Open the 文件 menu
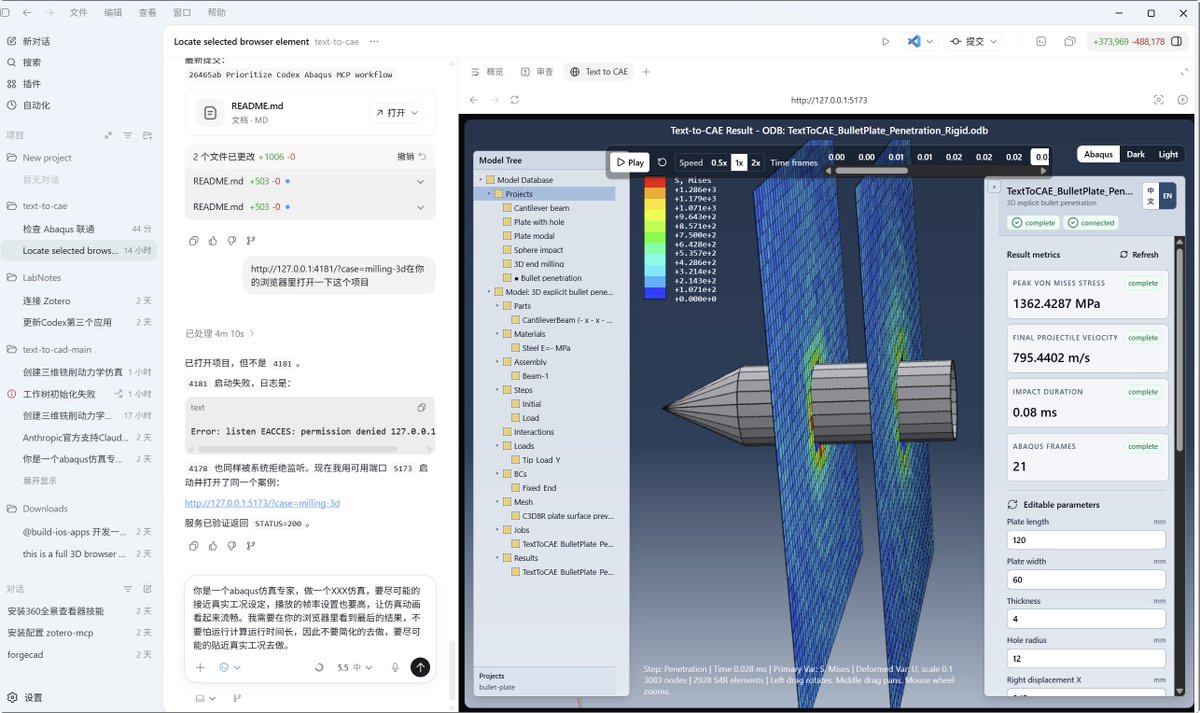1200x713 pixels. click(x=78, y=13)
